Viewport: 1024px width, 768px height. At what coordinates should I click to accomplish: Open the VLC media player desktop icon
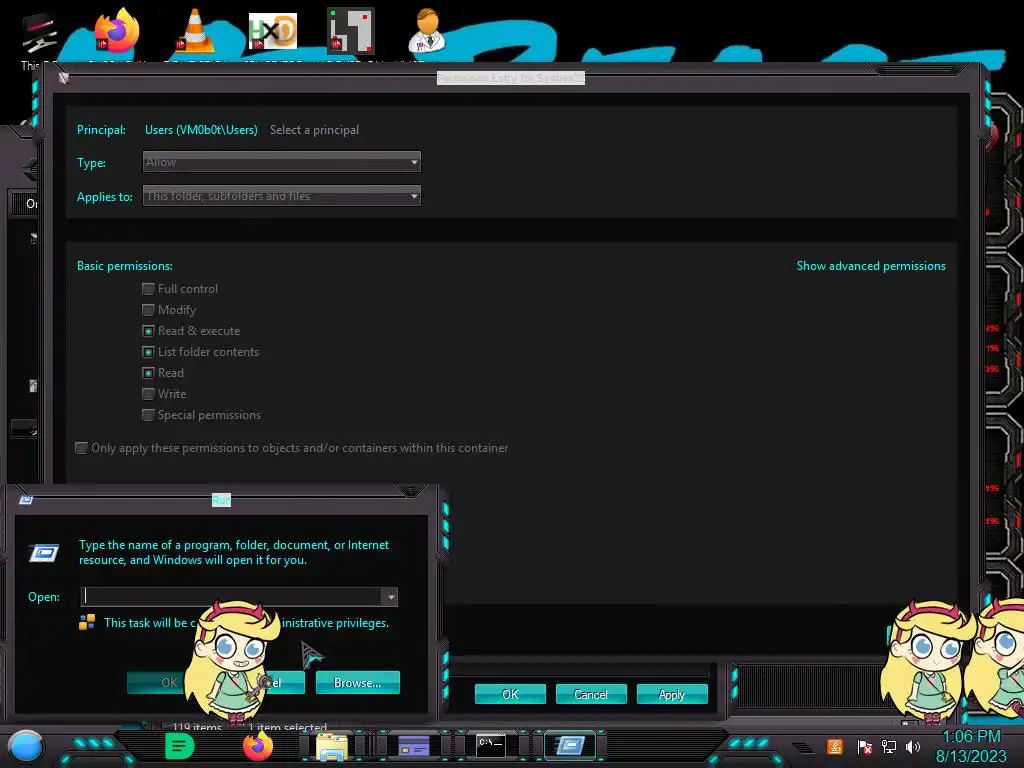coord(194,31)
